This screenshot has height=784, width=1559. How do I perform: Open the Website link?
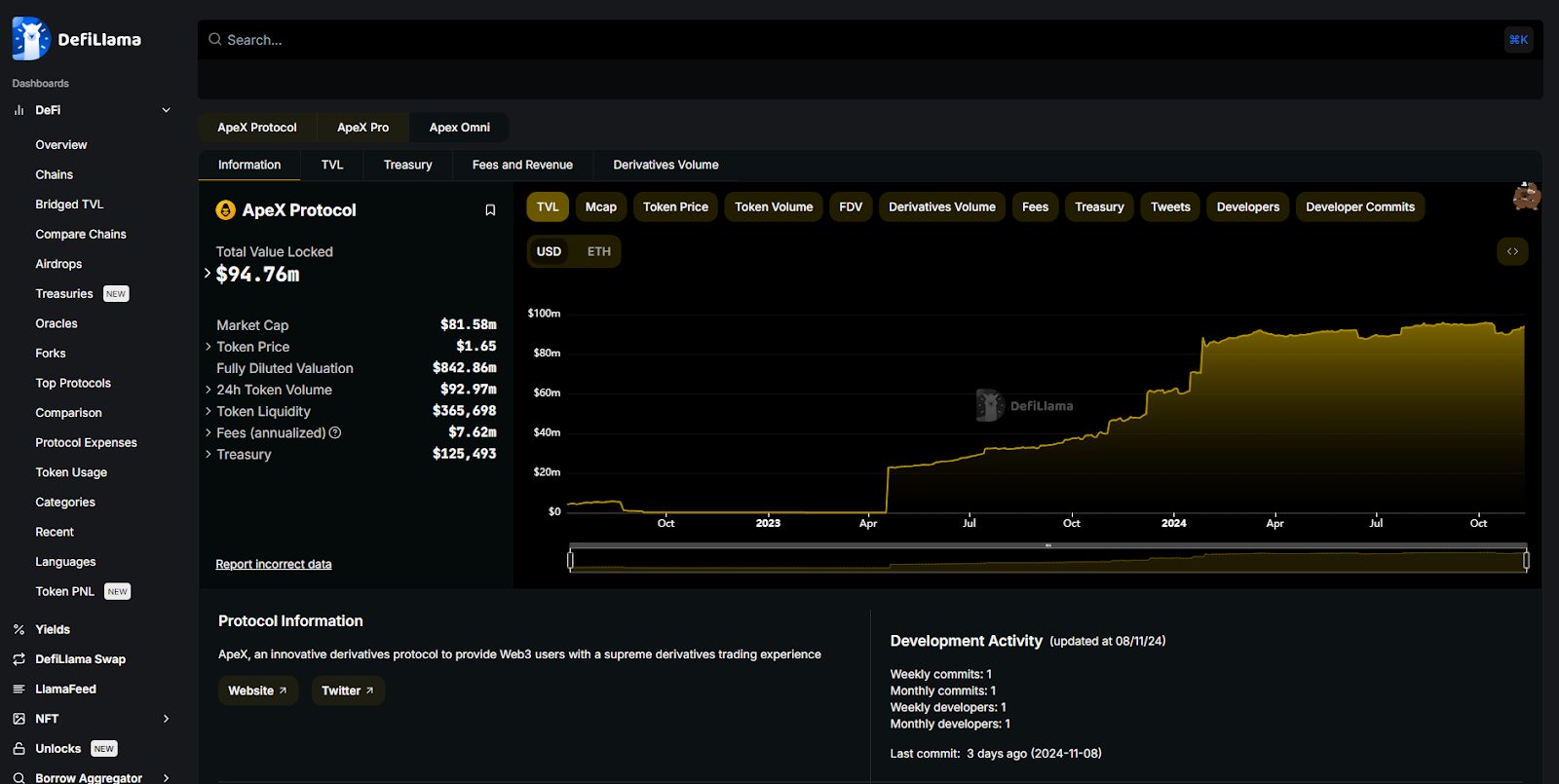tap(258, 691)
